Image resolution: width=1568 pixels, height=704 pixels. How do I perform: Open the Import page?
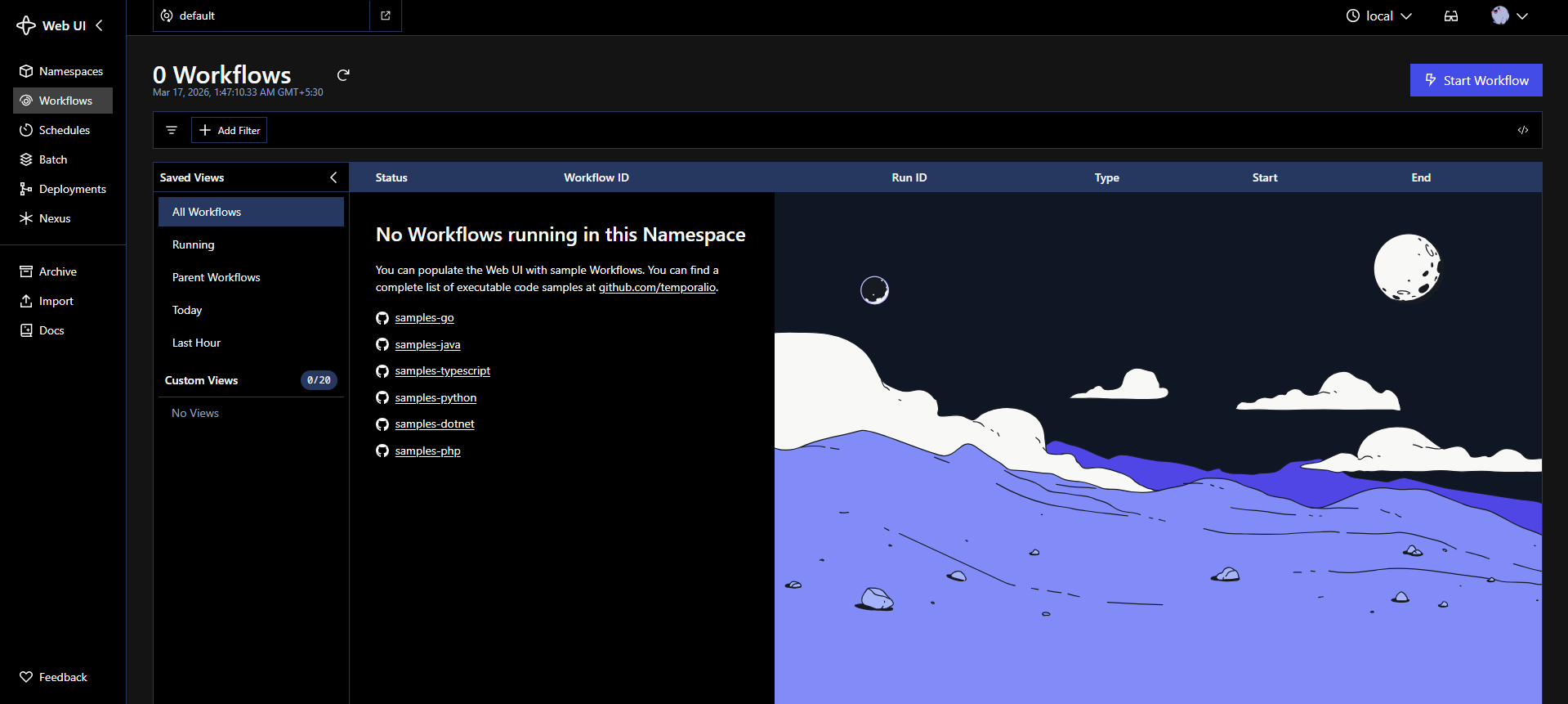(x=62, y=301)
